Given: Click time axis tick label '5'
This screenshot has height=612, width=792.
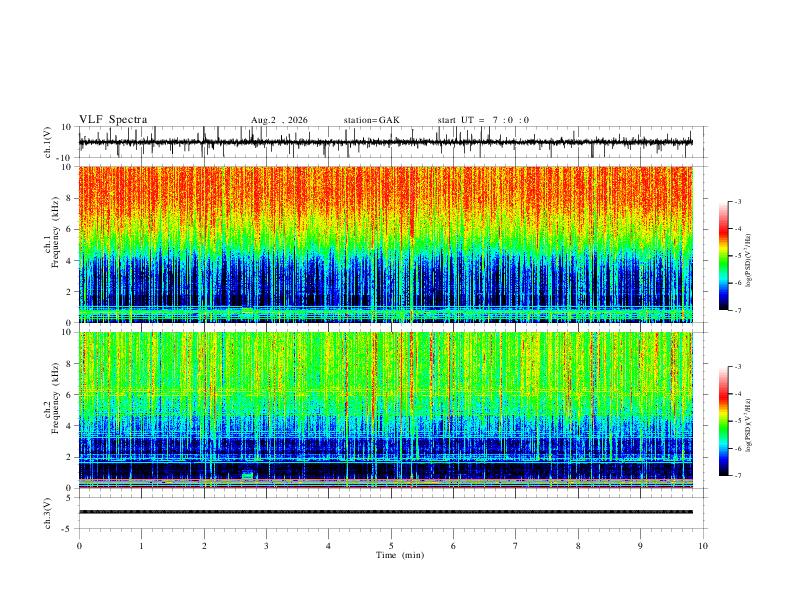Looking at the screenshot, I should pos(391,546).
